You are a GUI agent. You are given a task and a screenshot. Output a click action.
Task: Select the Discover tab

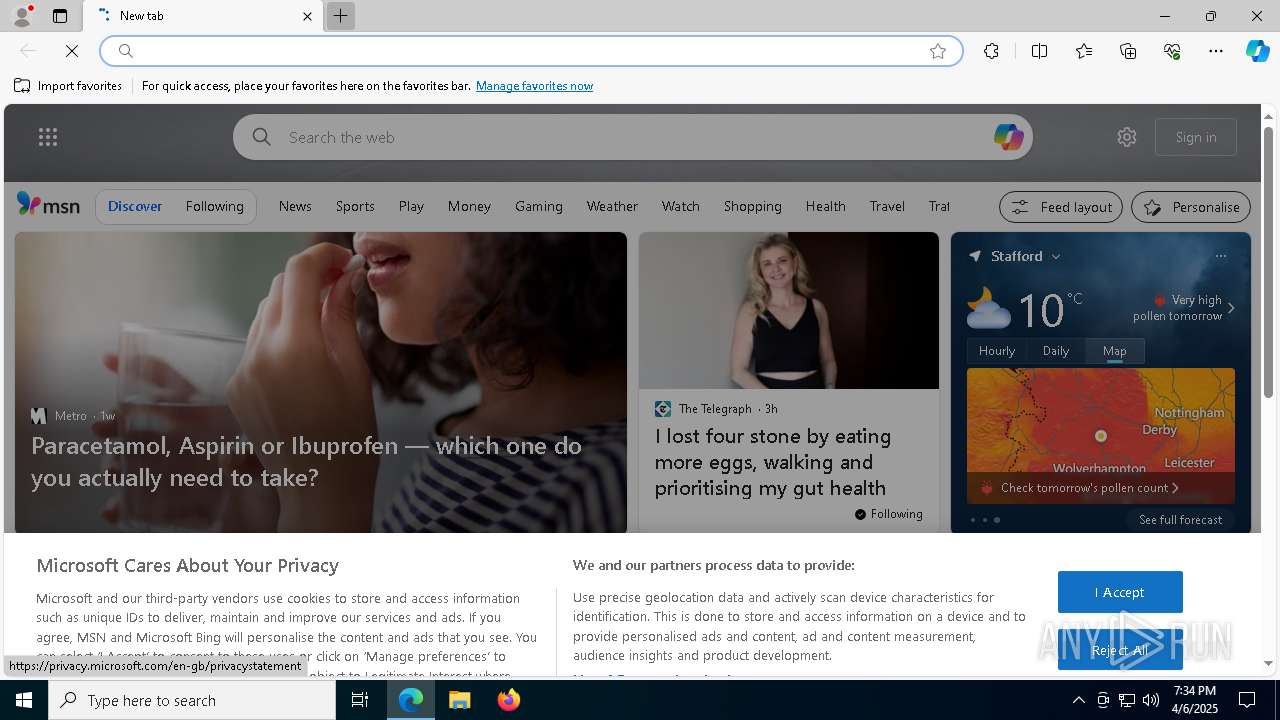pyautogui.click(x=135, y=206)
